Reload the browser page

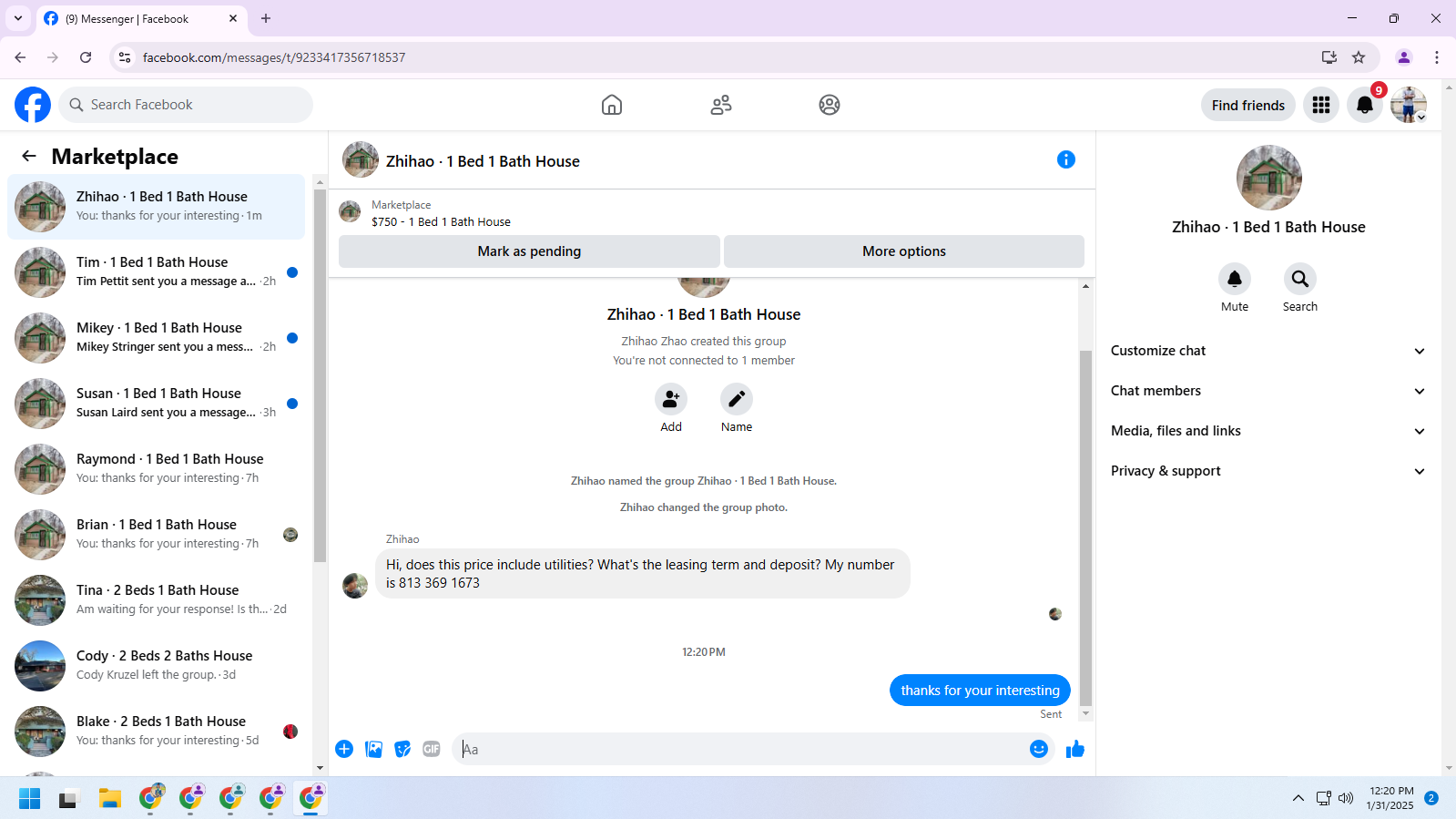[86, 57]
